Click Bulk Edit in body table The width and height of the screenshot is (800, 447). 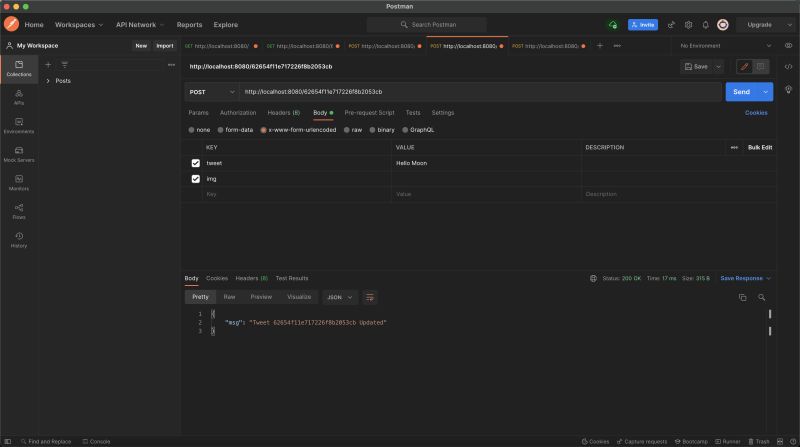click(x=760, y=147)
